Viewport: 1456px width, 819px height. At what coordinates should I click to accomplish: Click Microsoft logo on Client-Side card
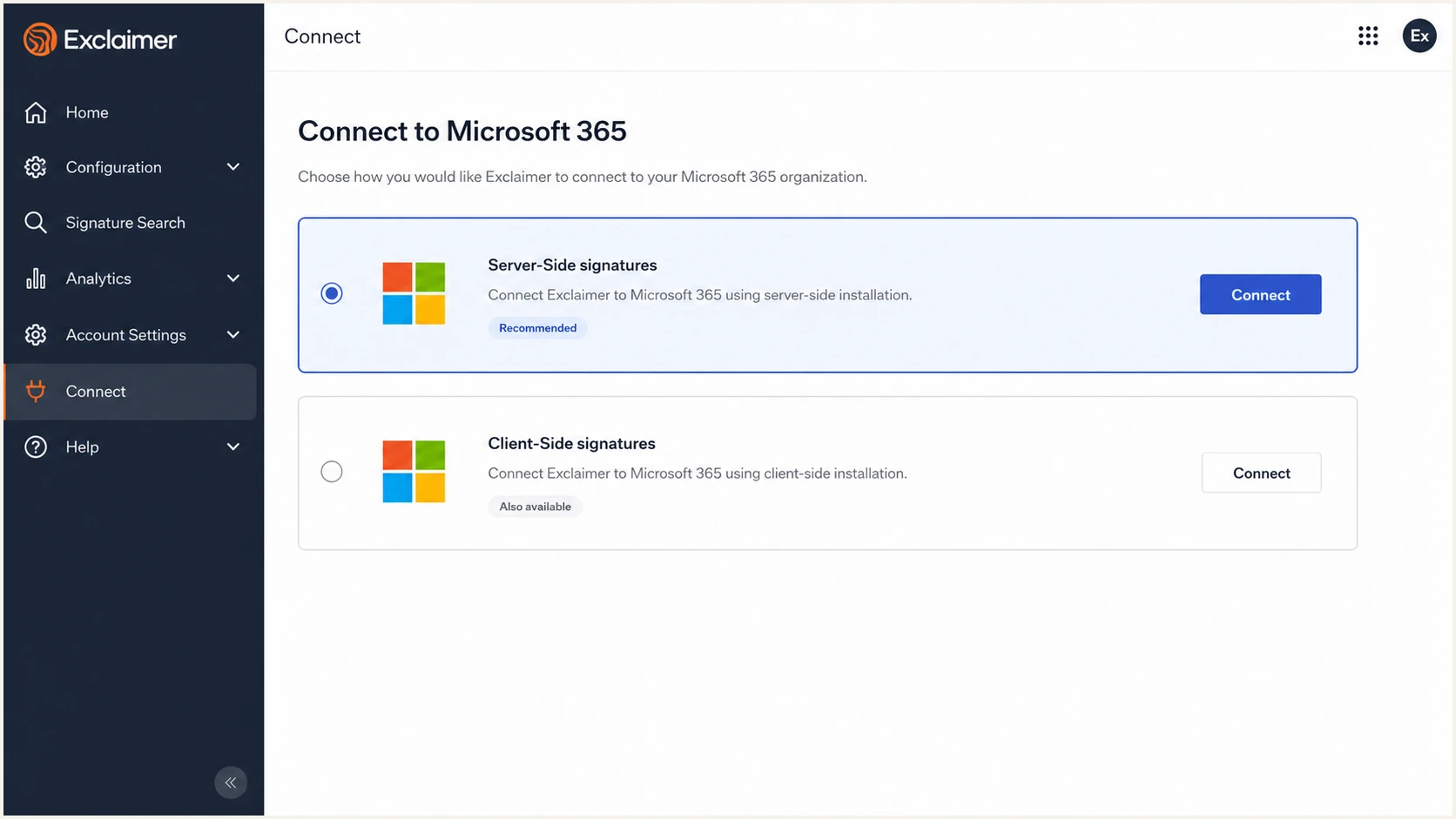tap(414, 472)
